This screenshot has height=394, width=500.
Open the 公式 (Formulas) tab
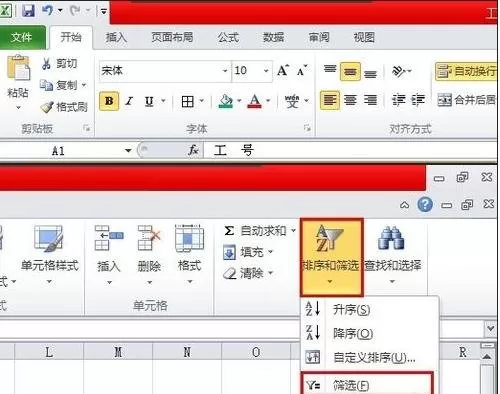[228, 37]
